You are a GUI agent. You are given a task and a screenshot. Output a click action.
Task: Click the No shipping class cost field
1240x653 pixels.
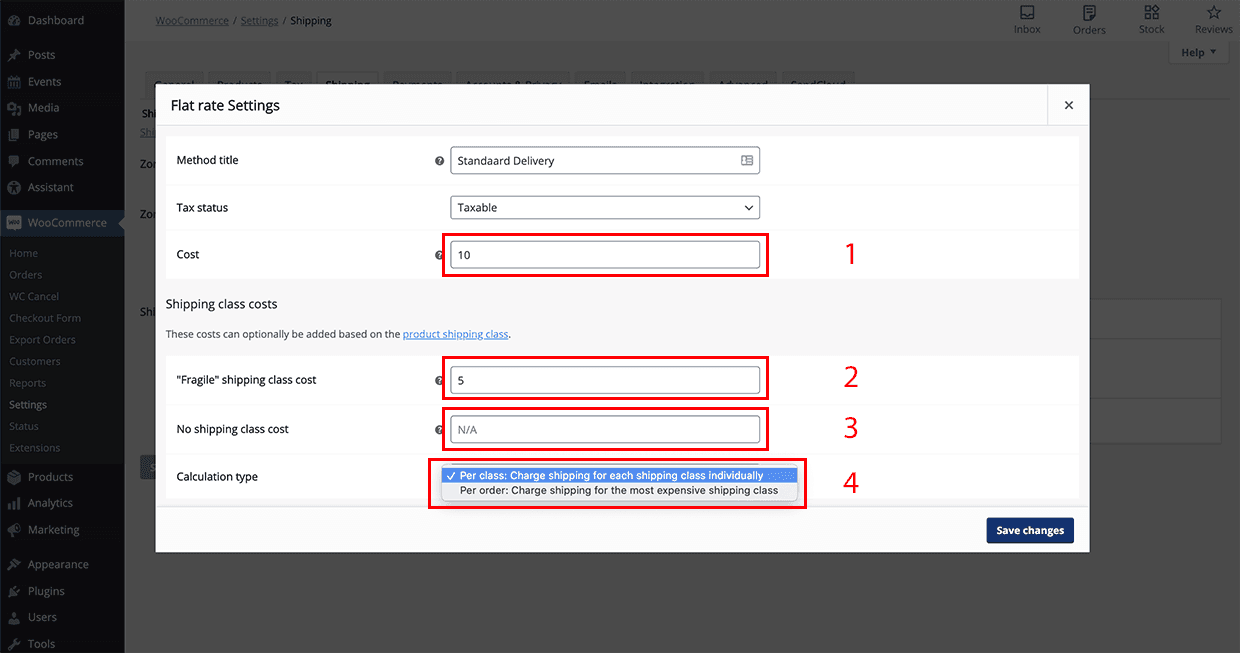coord(605,430)
